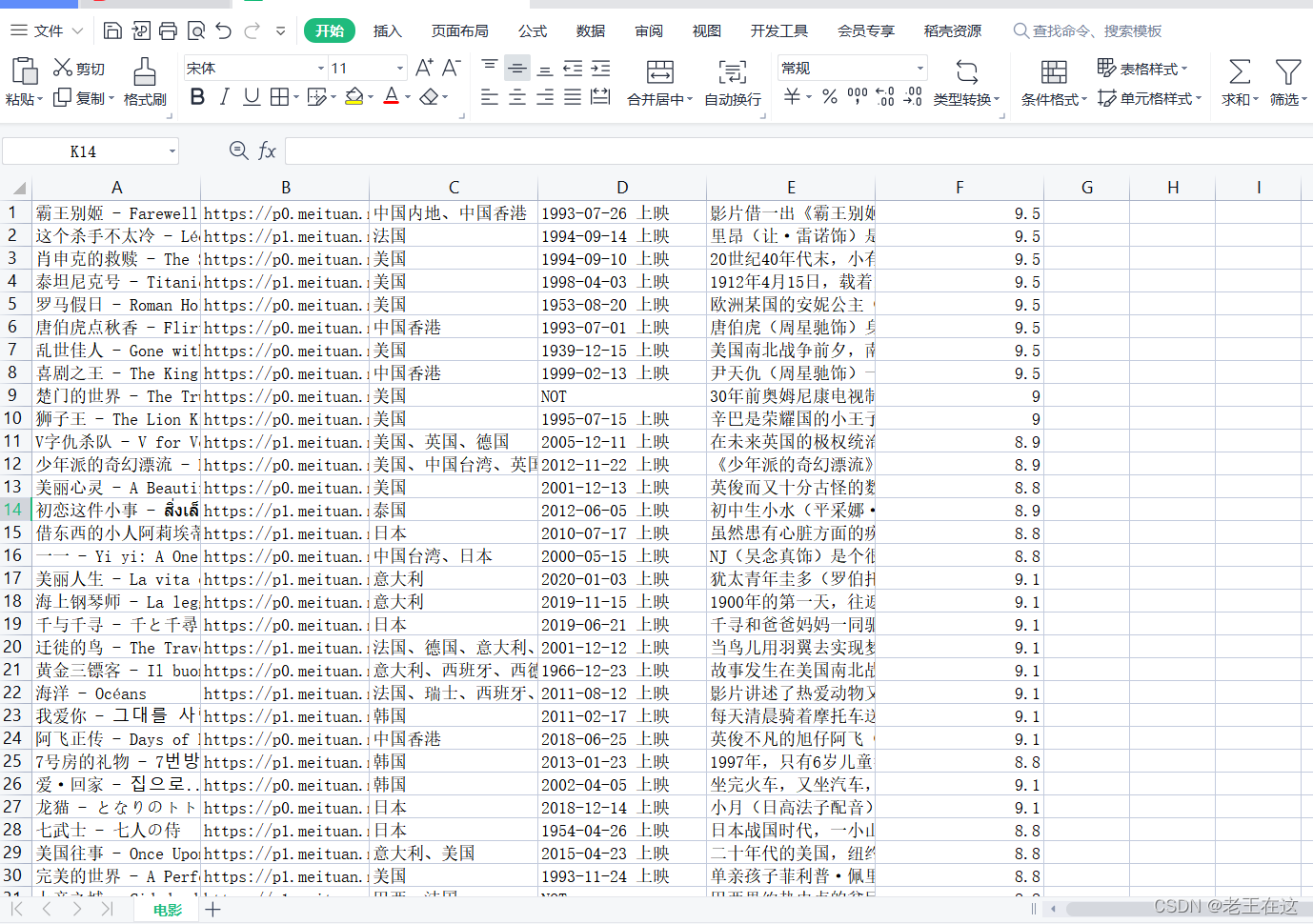
Task: Open the 条件格式 conditional formatting button
Action: [x=1053, y=81]
